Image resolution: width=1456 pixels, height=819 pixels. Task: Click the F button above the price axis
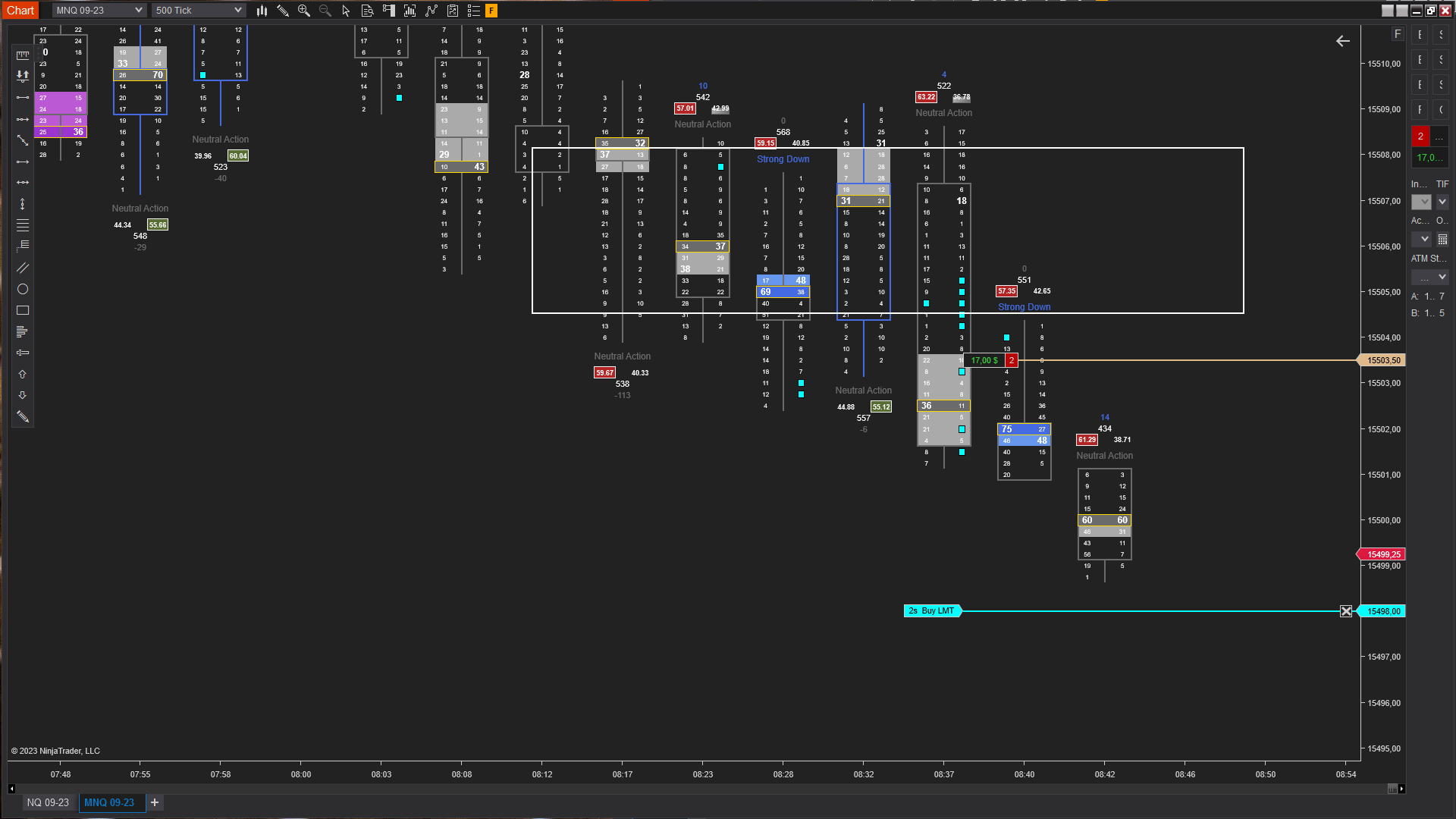(1398, 34)
